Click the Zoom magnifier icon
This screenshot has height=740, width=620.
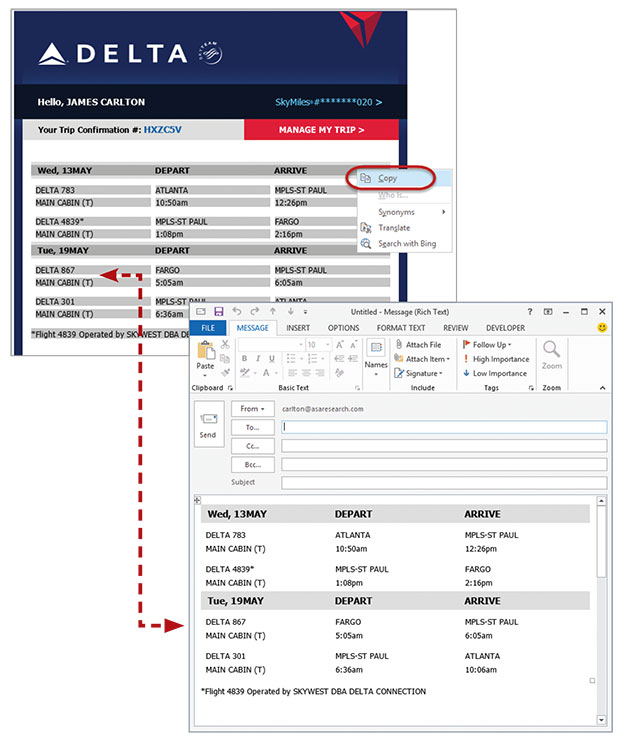(x=551, y=353)
